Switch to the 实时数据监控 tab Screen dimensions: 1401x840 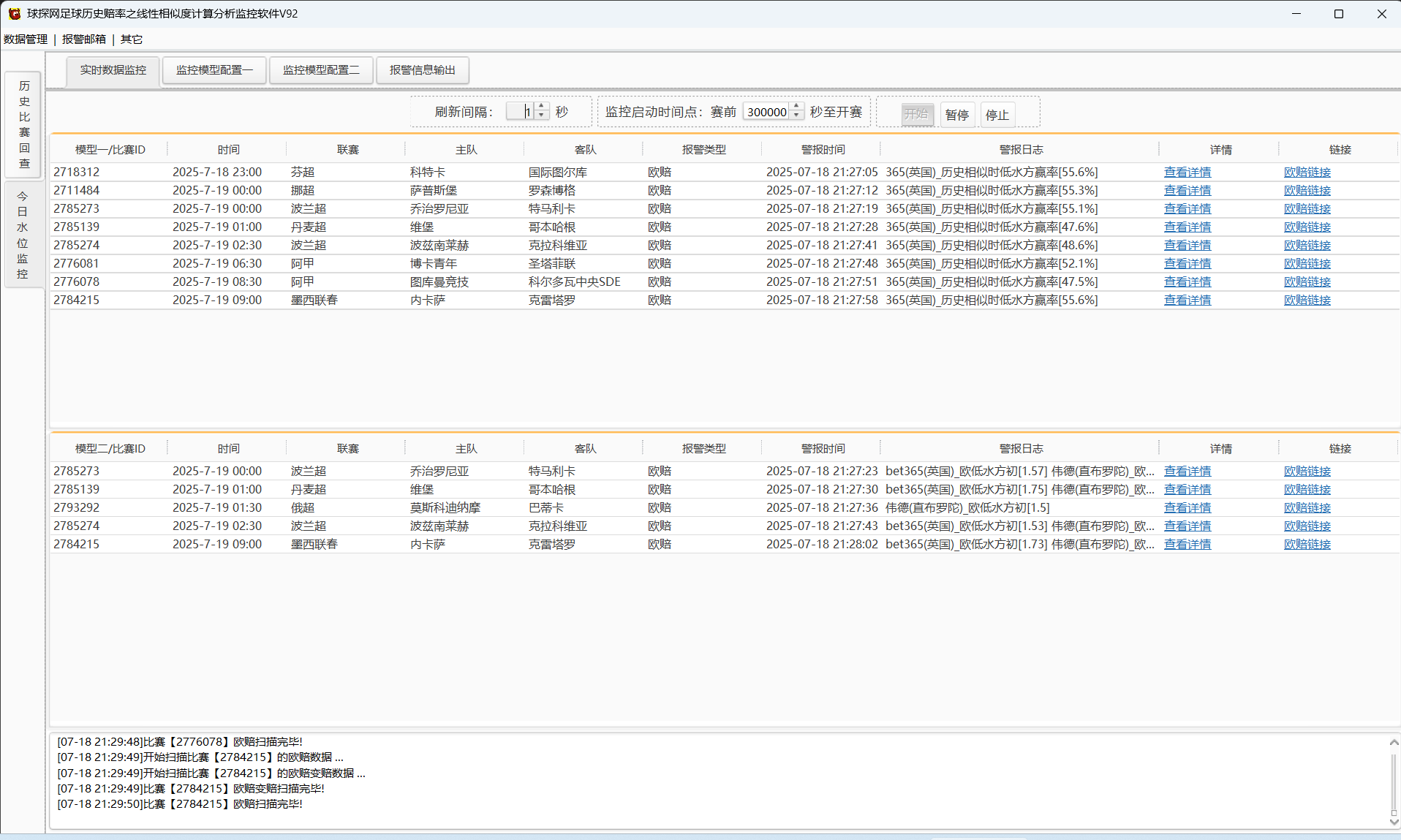pos(113,70)
